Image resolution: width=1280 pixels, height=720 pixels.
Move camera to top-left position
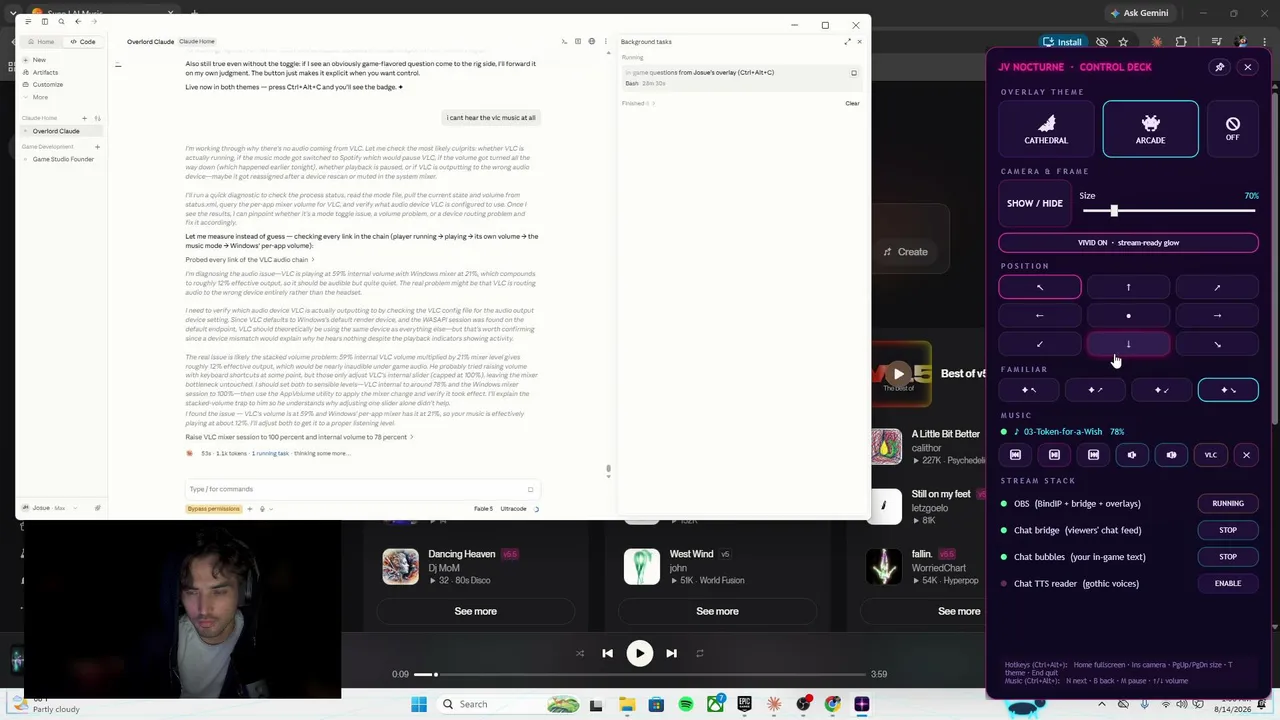[x=1040, y=288]
